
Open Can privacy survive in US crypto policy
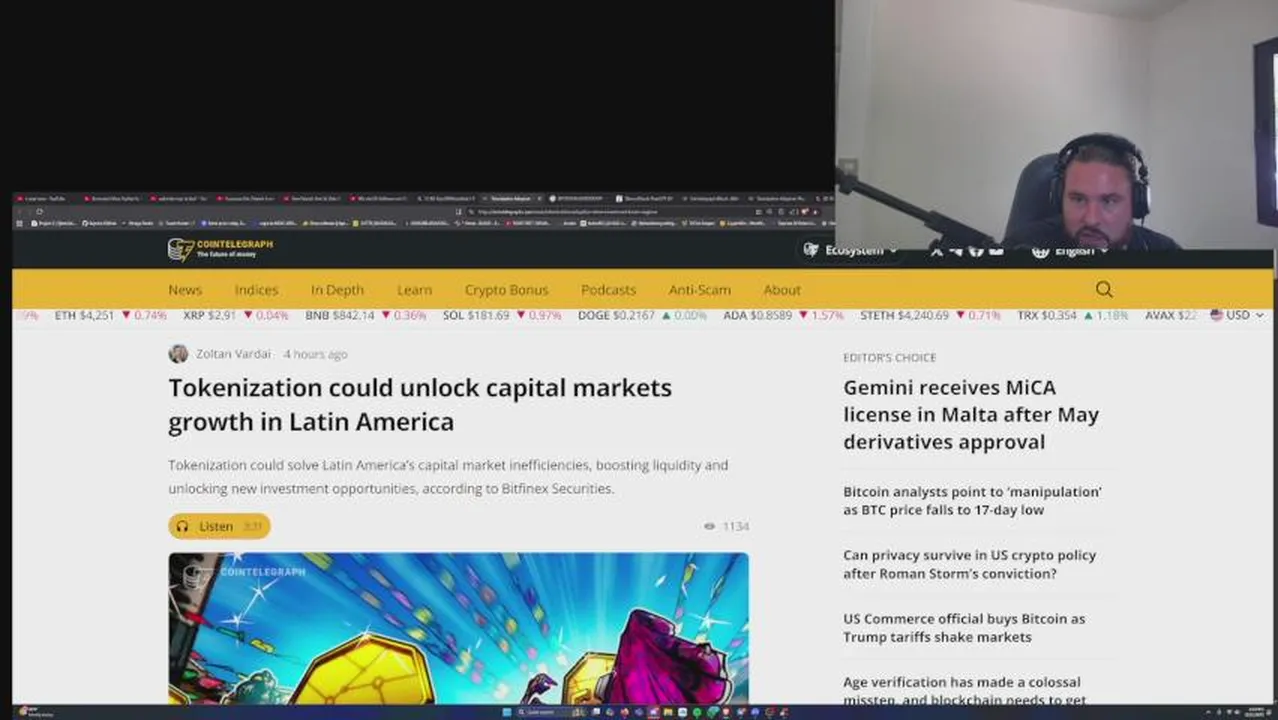coord(969,564)
